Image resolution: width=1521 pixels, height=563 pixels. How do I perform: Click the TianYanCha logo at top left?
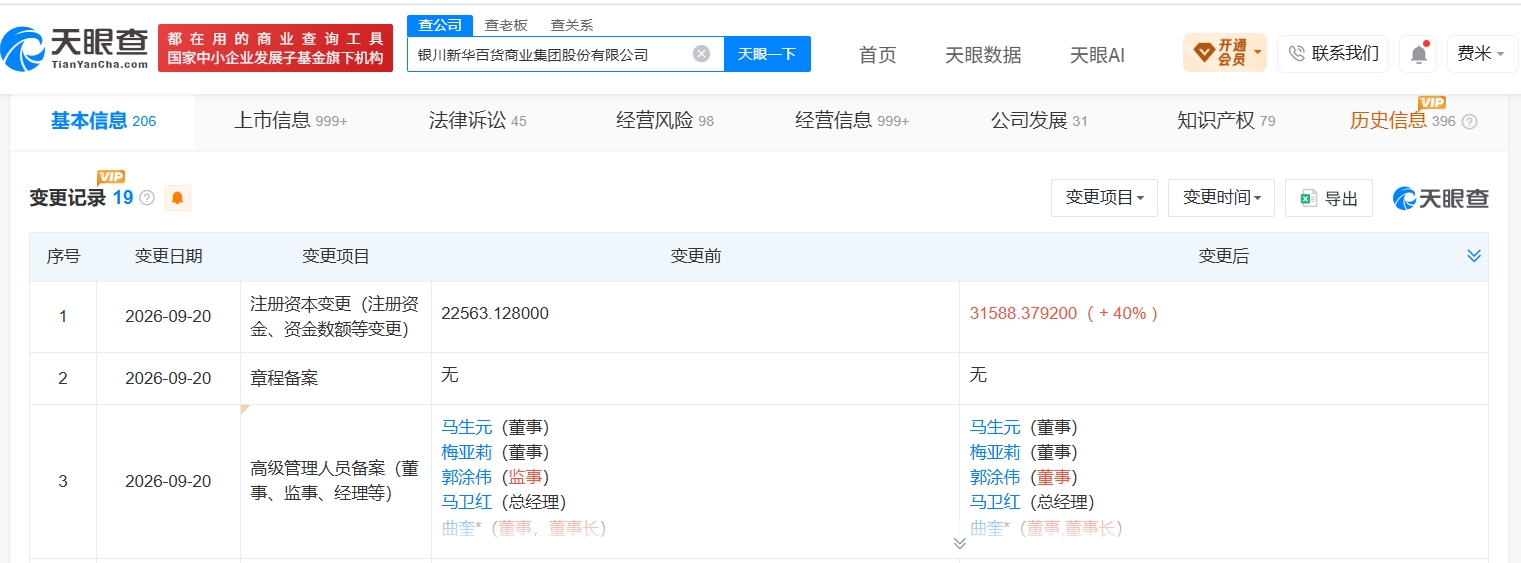[x=76, y=47]
